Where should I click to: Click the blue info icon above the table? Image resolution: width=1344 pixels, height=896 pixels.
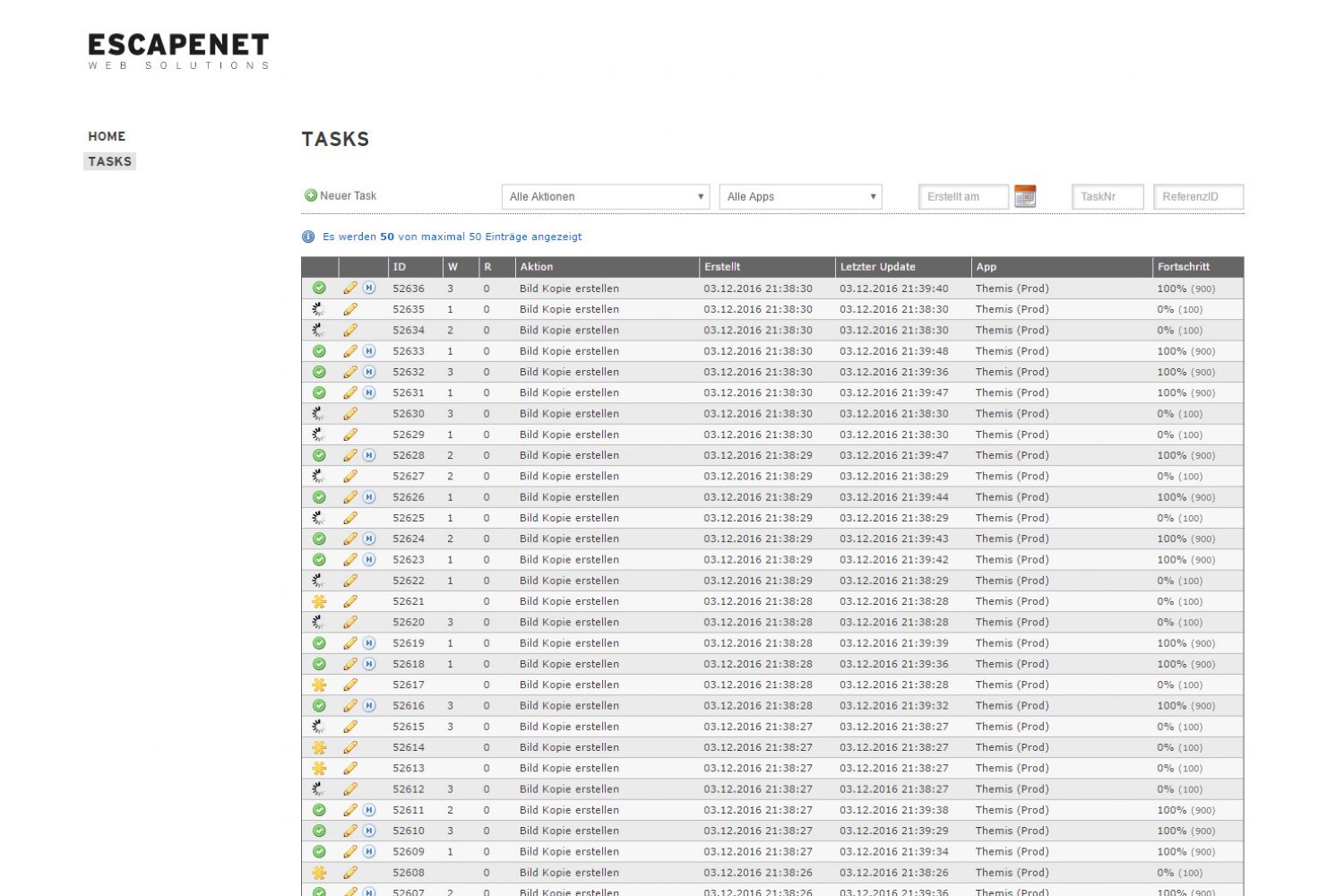coord(308,237)
